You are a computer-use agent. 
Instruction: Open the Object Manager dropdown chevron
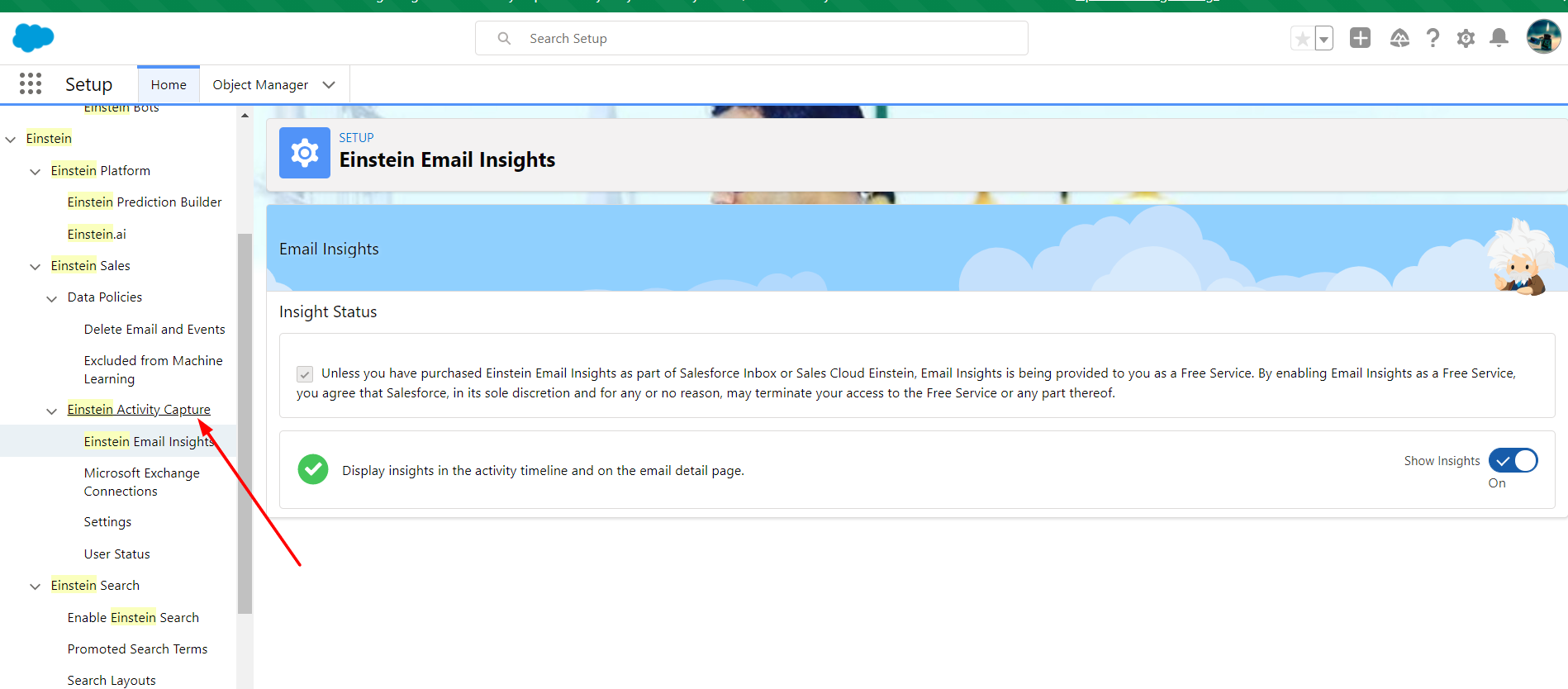point(329,85)
